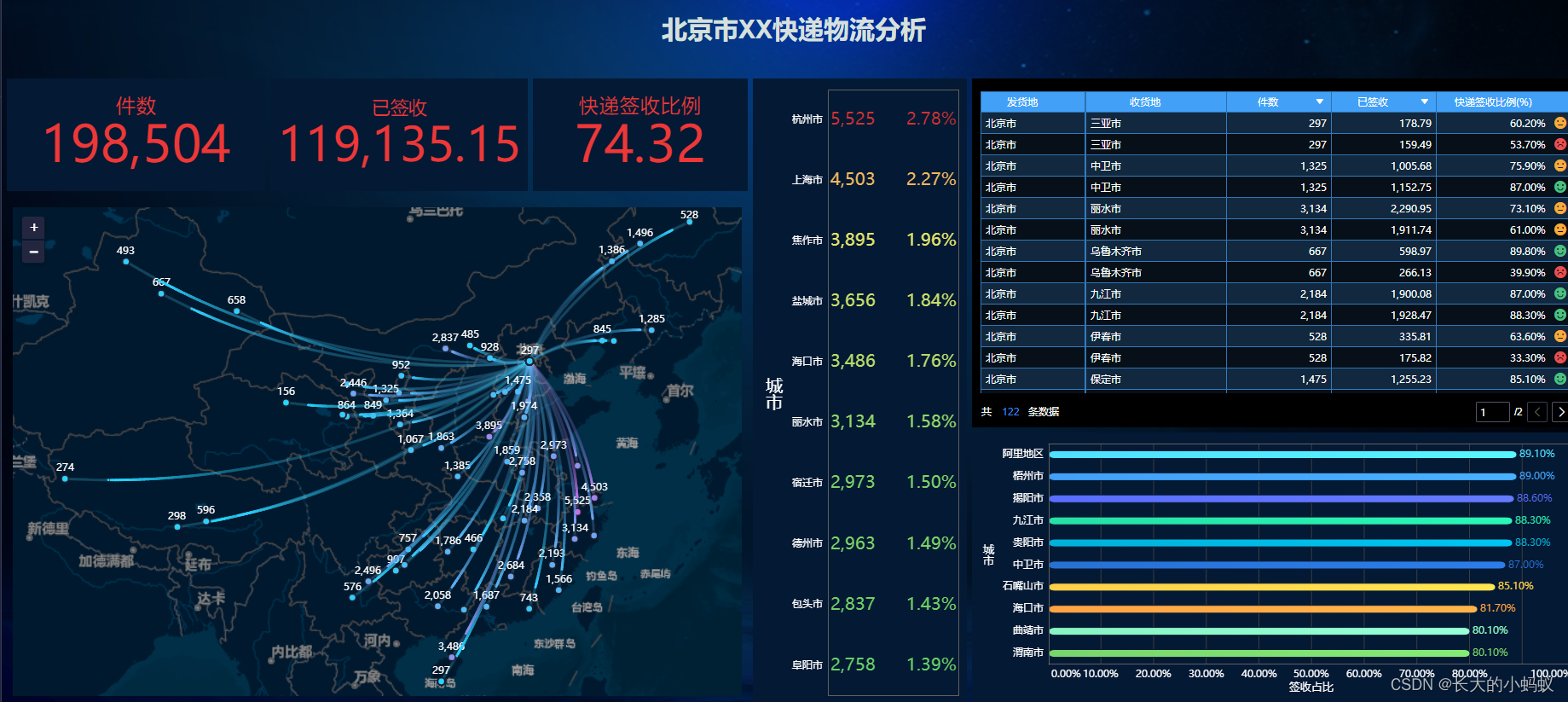1568x702 pixels.
Task: Zoom out the map with minus button
Action: pyautogui.click(x=34, y=252)
